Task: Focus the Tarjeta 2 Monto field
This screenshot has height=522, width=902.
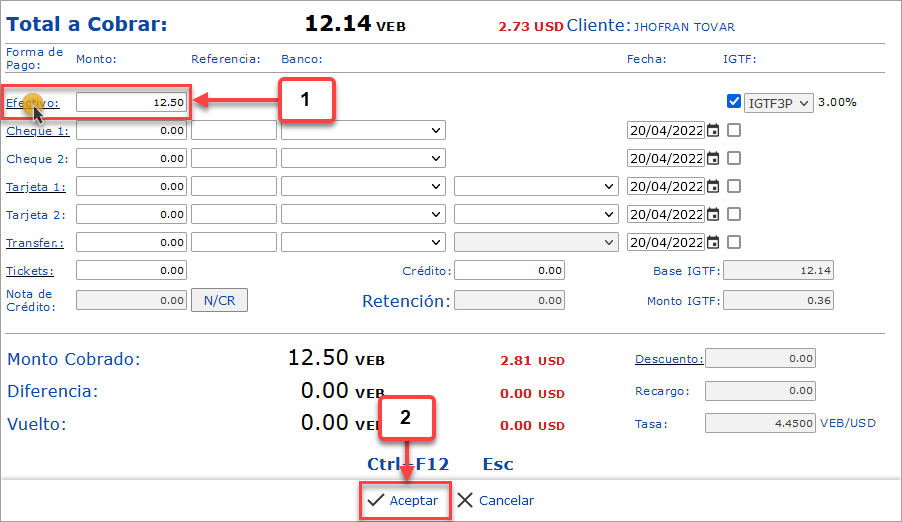Action: pyautogui.click(x=131, y=214)
